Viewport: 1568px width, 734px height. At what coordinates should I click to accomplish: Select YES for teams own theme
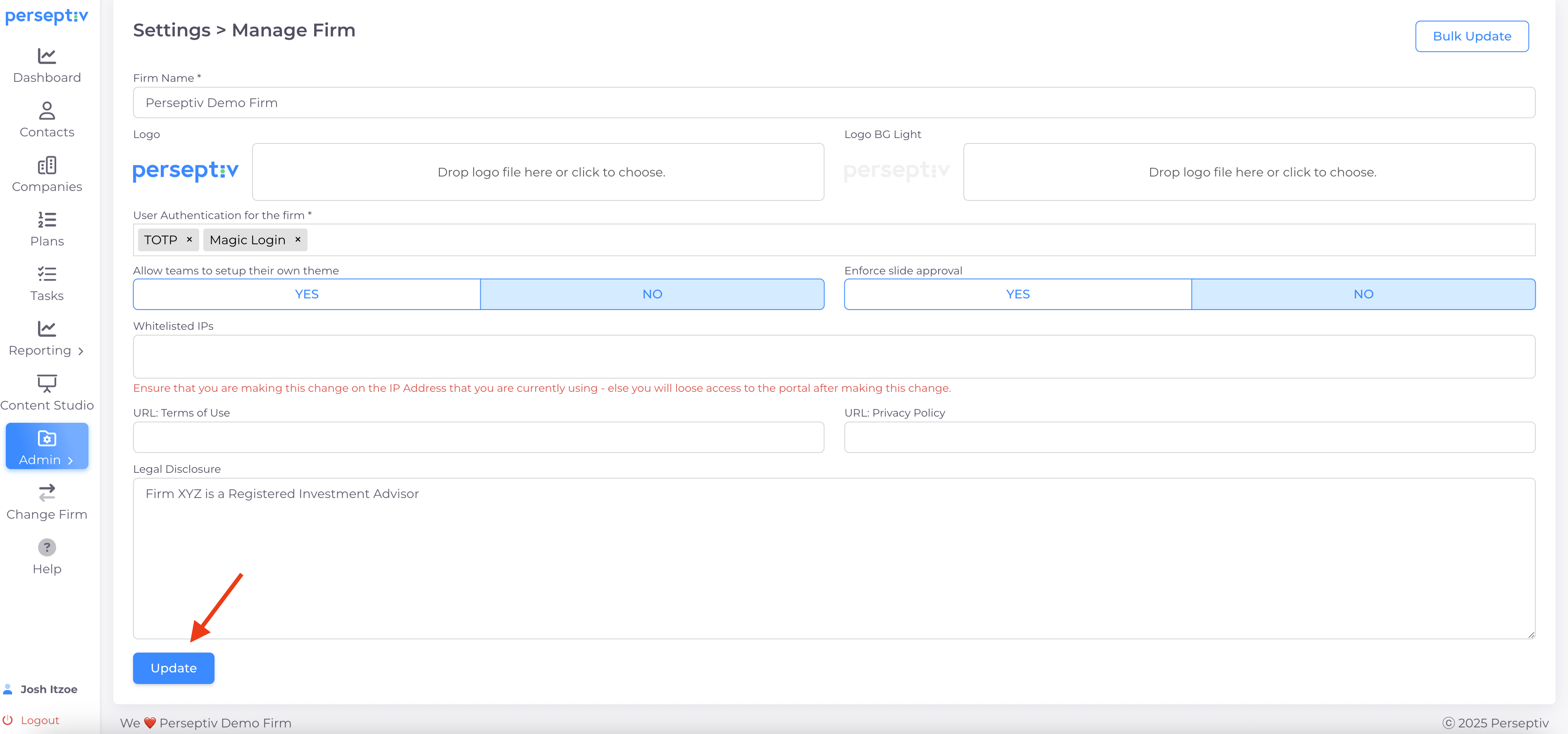tap(307, 295)
